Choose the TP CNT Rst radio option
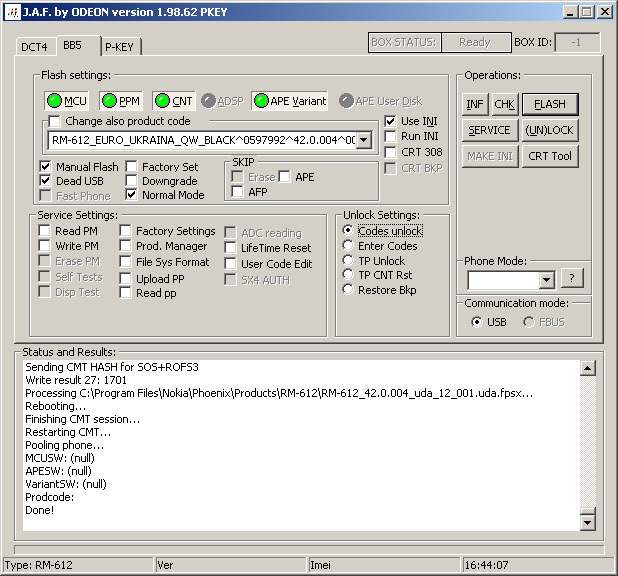618x576 pixels. click(x=348, y=274)
